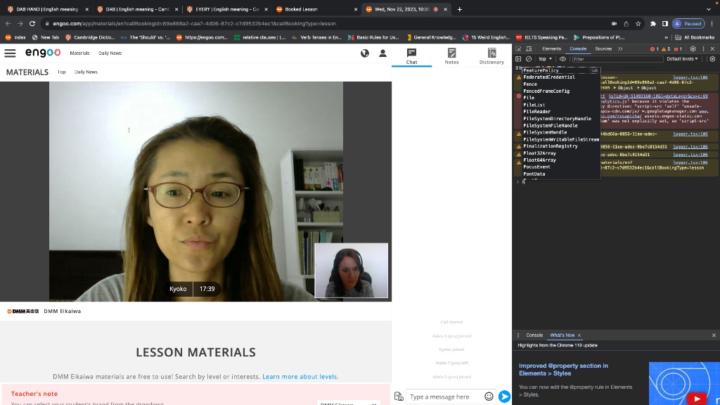Open All Bookmarks folder
The height and width of the screenshot is (405, 720).
(695, 37)
